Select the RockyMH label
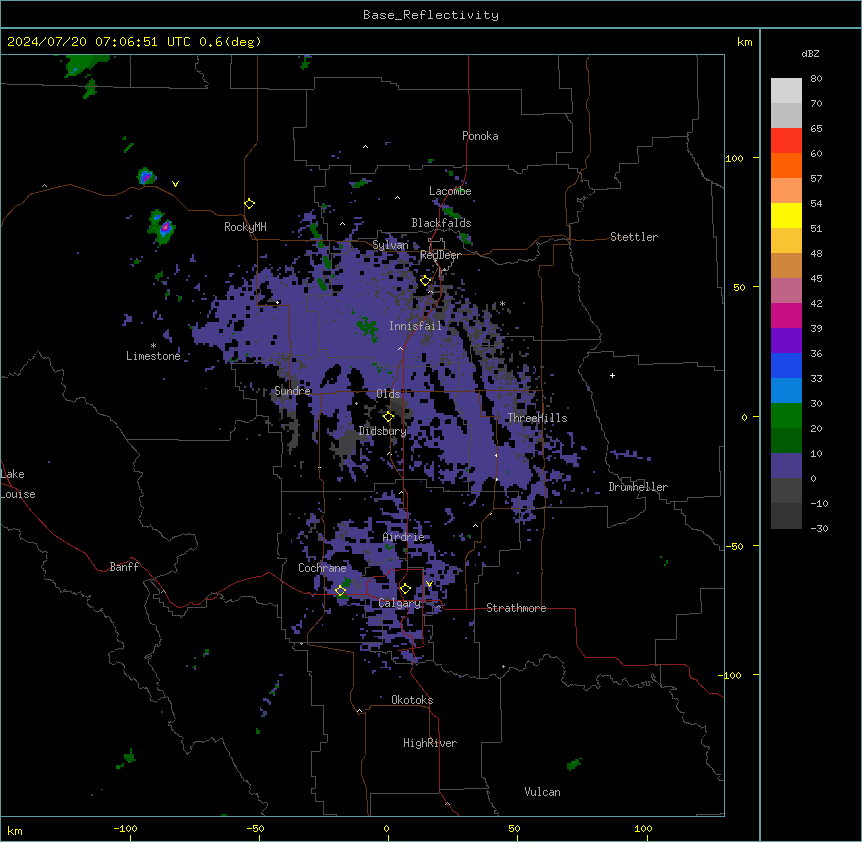 tap(245, 226)
